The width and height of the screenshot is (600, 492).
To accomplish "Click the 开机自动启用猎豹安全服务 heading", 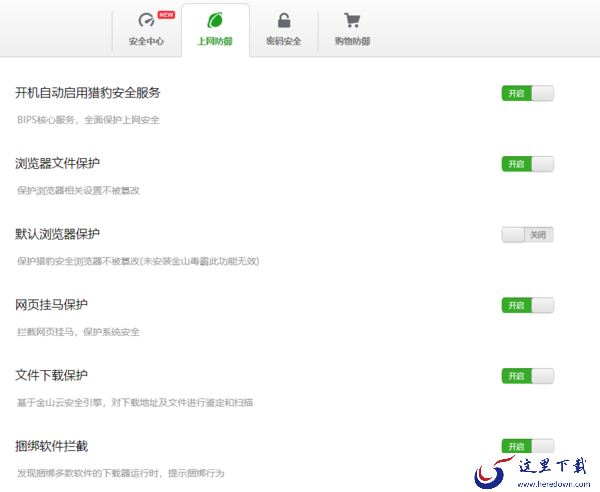I will pyautogui.click(x=88, y=93).
